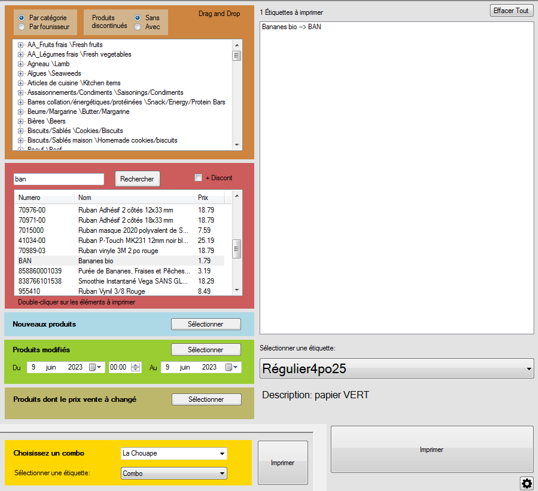
Task: Click the combo Imprimer button
Action: (283, 463)
